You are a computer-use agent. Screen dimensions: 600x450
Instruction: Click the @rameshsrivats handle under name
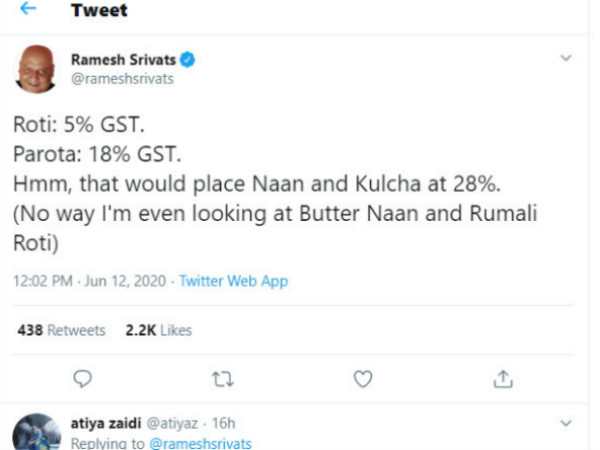[x=122, y=79]
